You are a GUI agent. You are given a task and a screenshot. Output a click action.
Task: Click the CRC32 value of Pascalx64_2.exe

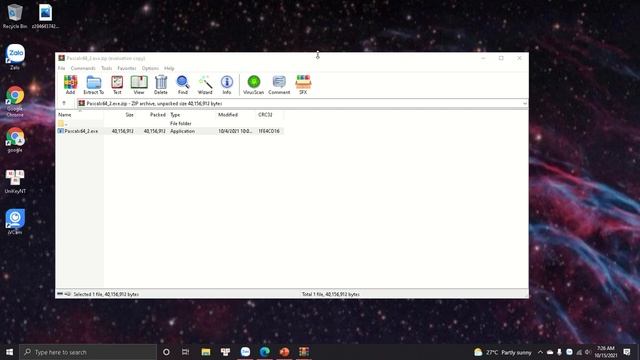269,131
